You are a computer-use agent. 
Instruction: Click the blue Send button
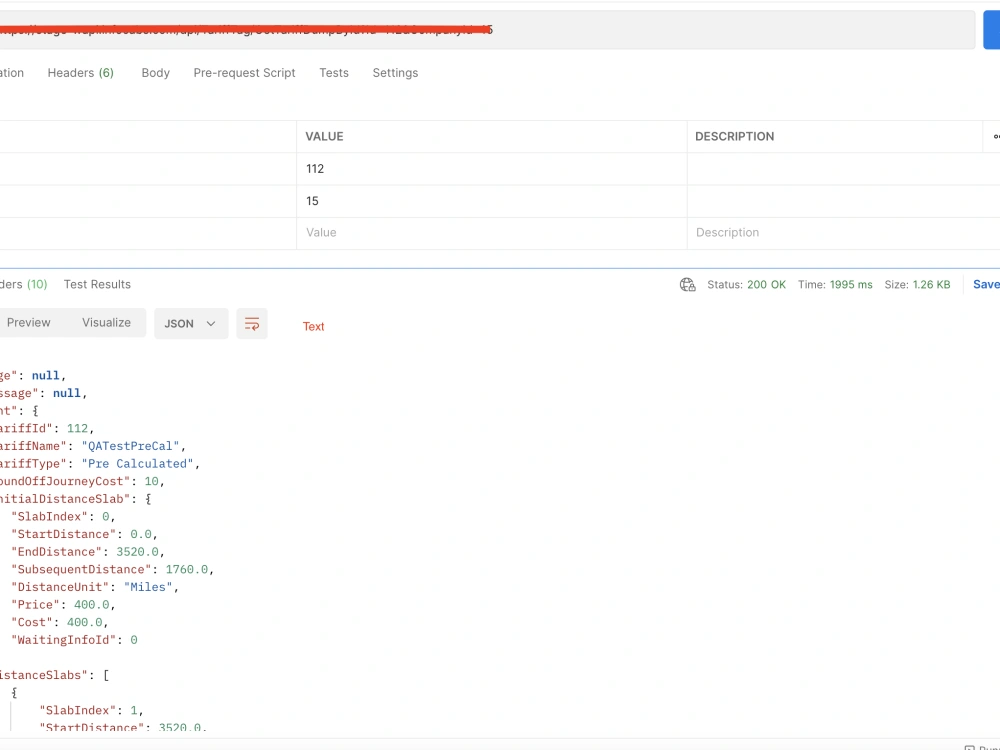coord(992,29)
